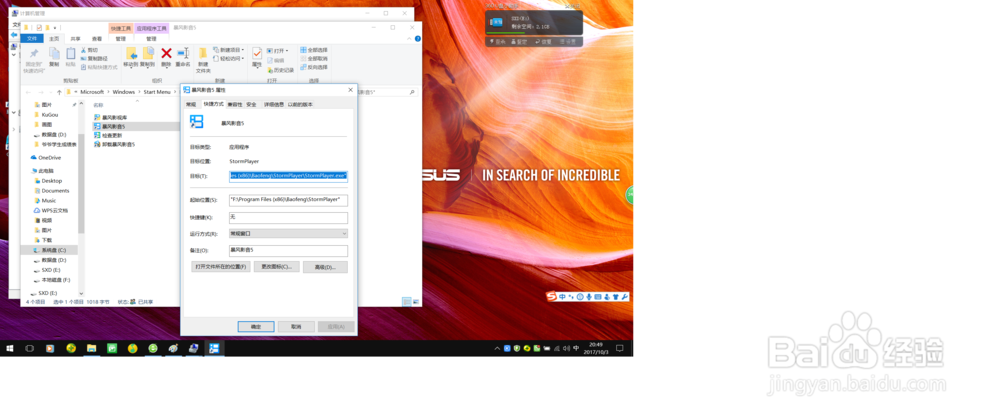This screenshot has height=418, width=1000.
Task: Click the History option in ribbon
Action: [281, 70]
